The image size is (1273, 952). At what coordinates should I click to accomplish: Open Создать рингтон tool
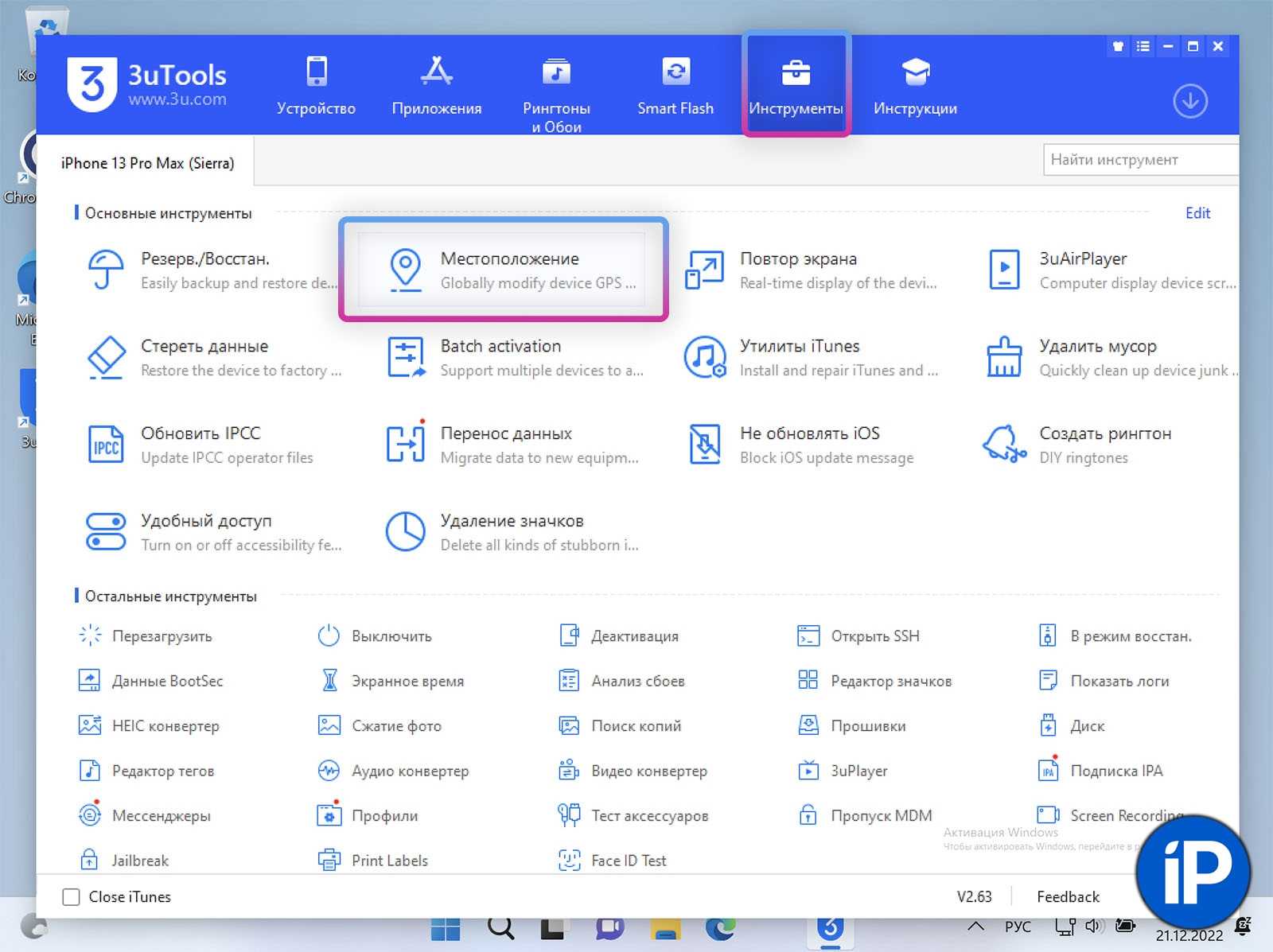(1077, 445)
